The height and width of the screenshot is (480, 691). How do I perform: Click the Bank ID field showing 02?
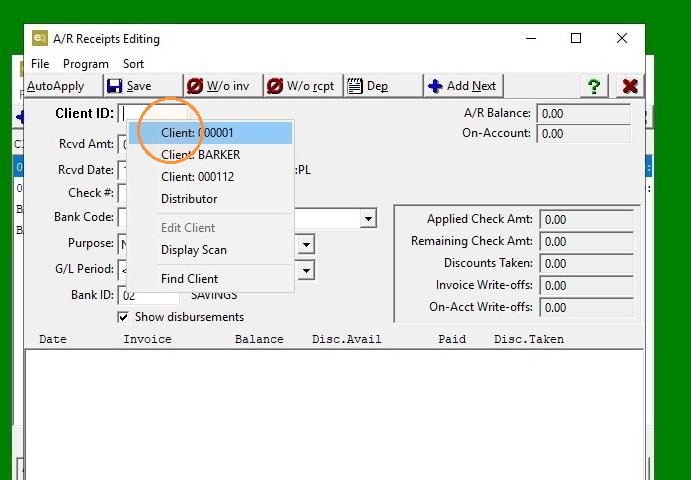coord(149,295)
